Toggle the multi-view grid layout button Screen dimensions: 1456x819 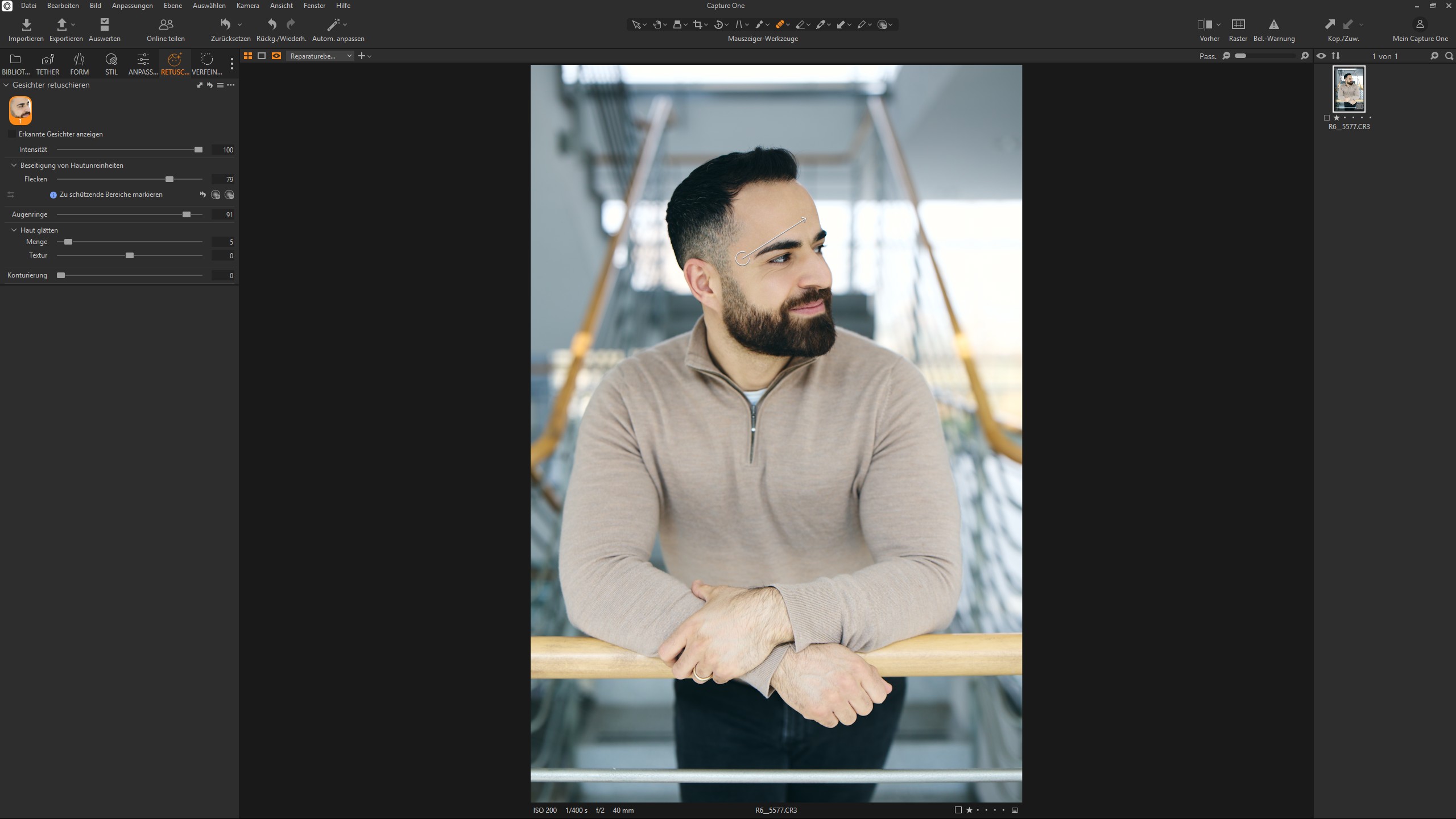click(248, 56)
